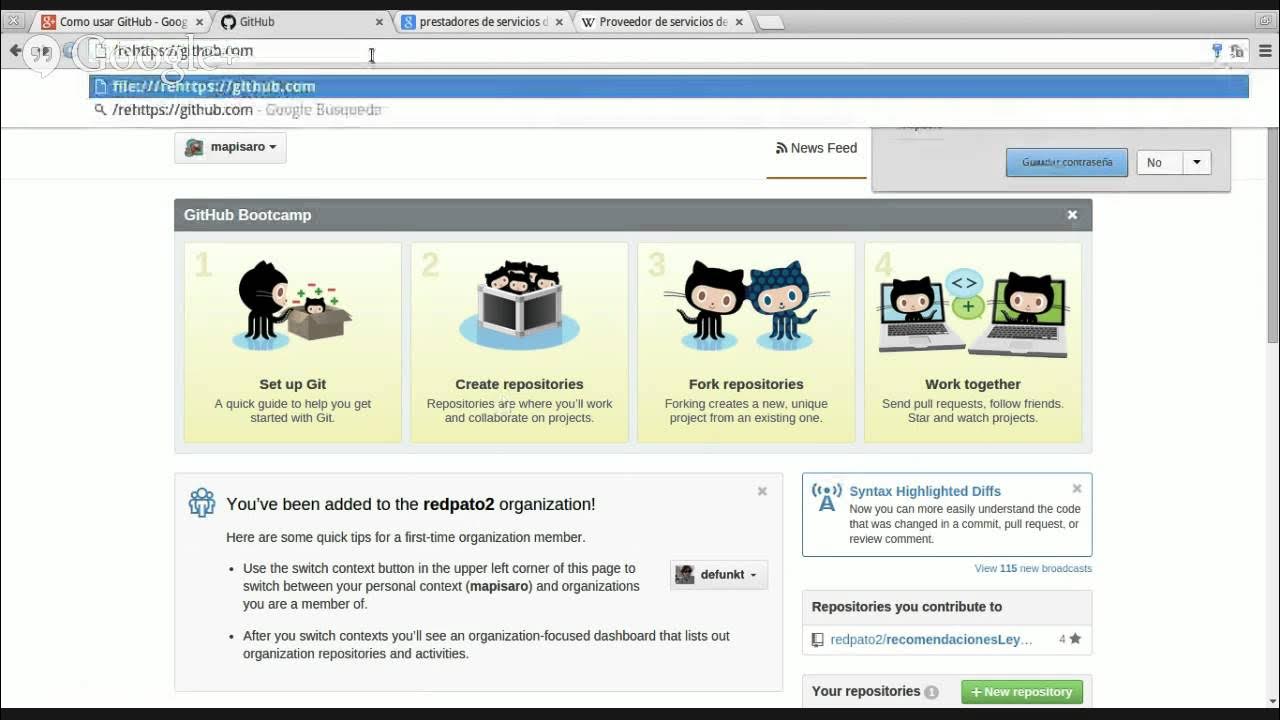Screen dimensions: 1280x720
Task: Click the Fork repositories octocats illustration
Action: tap(746, 305)
